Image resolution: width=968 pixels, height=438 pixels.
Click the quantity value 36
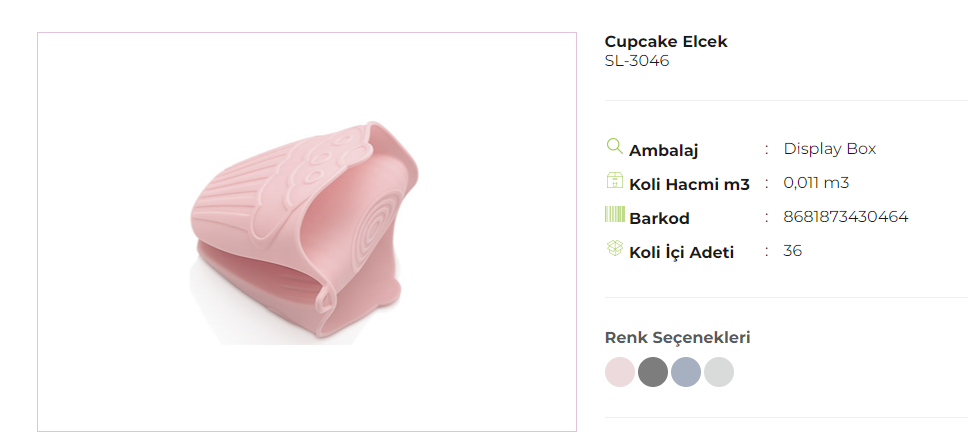793,250
